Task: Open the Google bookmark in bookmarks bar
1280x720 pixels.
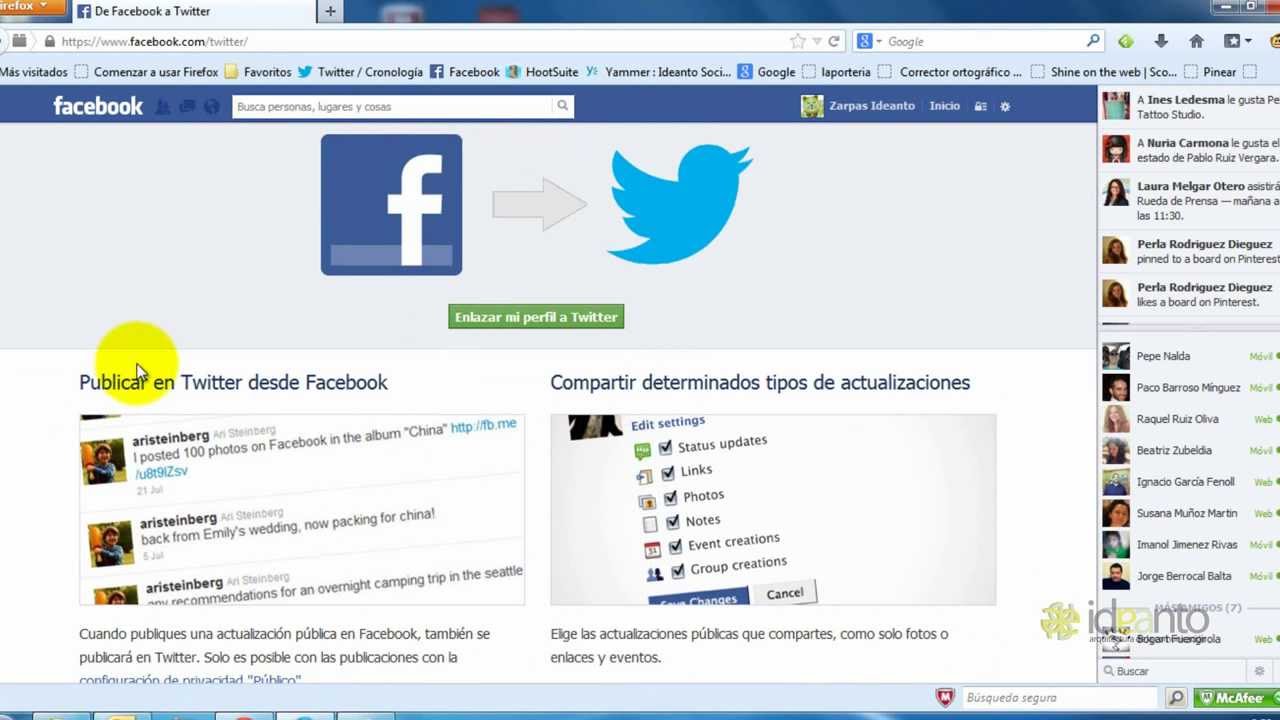Action: (766, 72)
